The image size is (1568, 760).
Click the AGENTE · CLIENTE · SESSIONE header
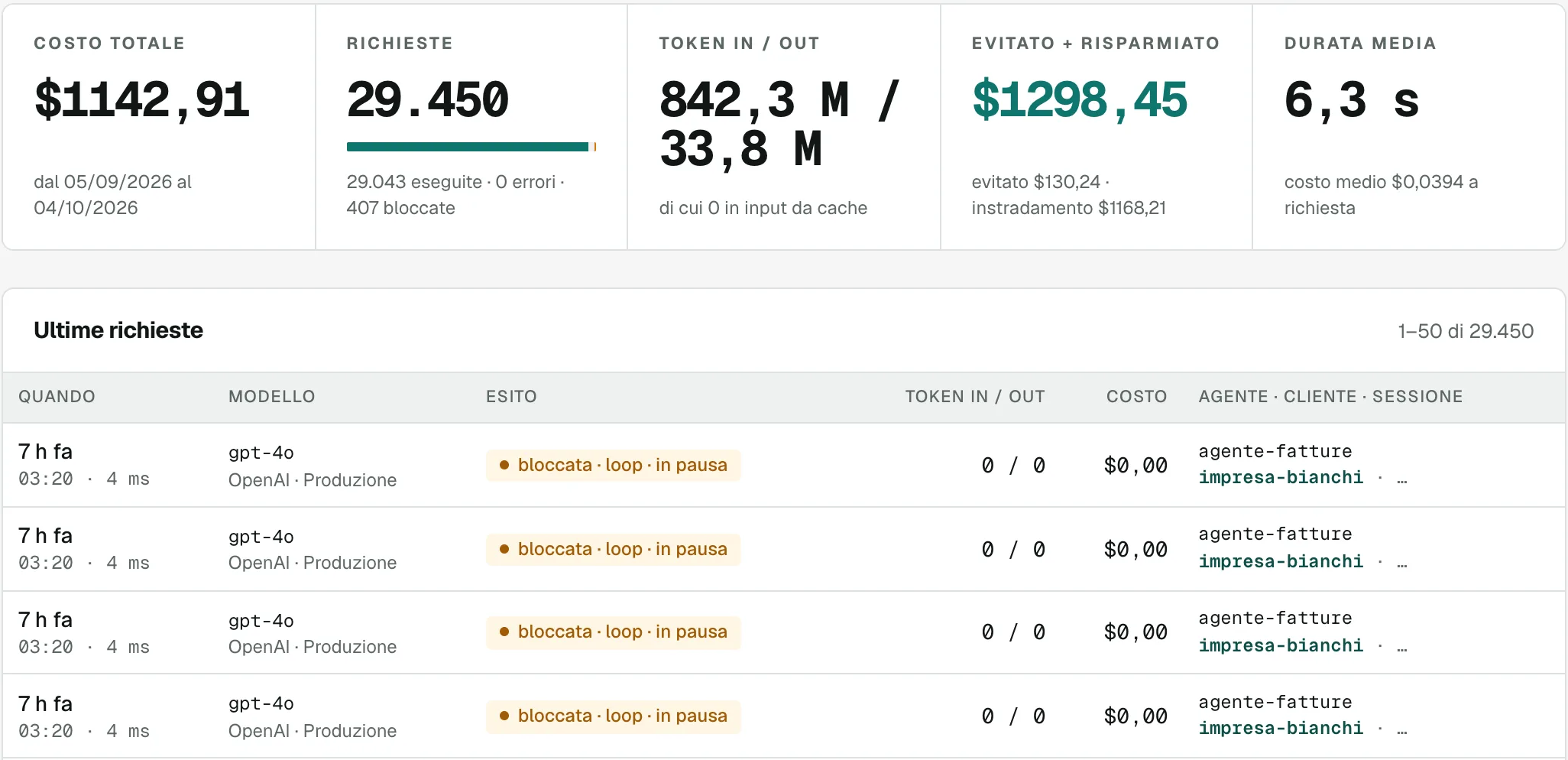pyautogui.click(x=1330, y=396)
